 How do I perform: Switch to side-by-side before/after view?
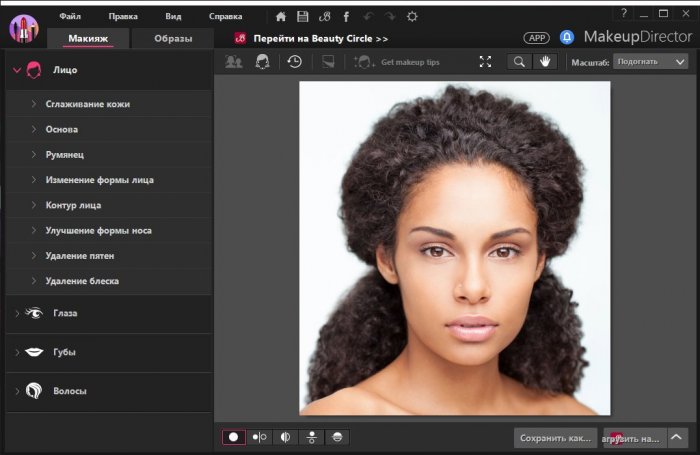point(260,437)
